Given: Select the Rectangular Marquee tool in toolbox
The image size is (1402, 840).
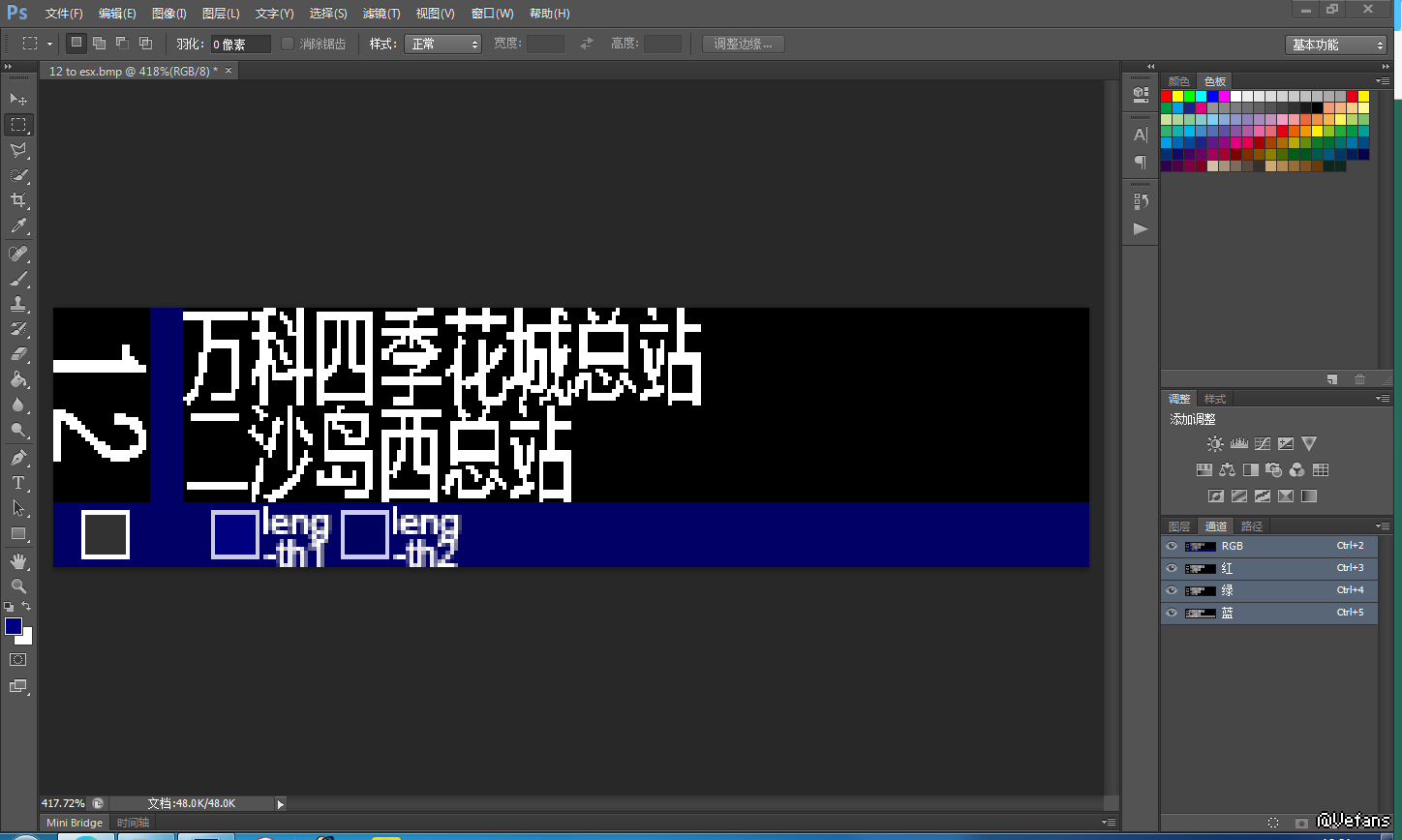Looking at the screenshot, I should click(x=18, y=125).
